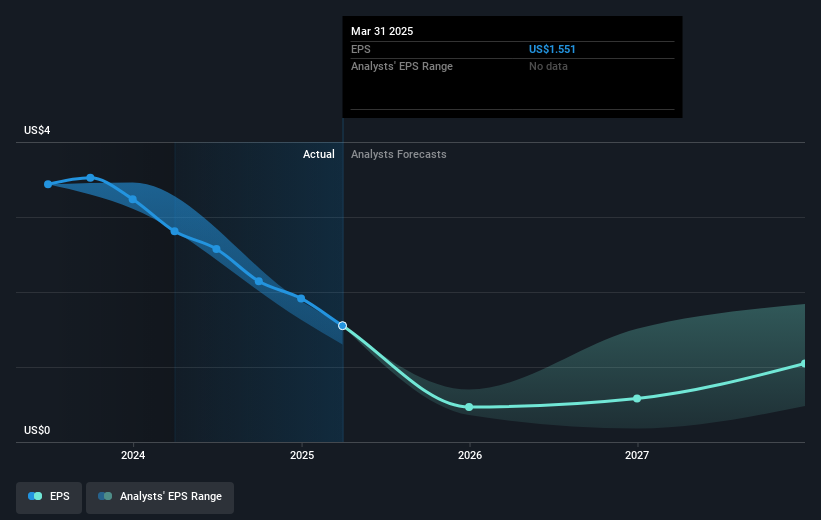Viewport: 821px width, 520px height.
Task: Click the 2024 x-axis label
Action: tap(133, 456)
